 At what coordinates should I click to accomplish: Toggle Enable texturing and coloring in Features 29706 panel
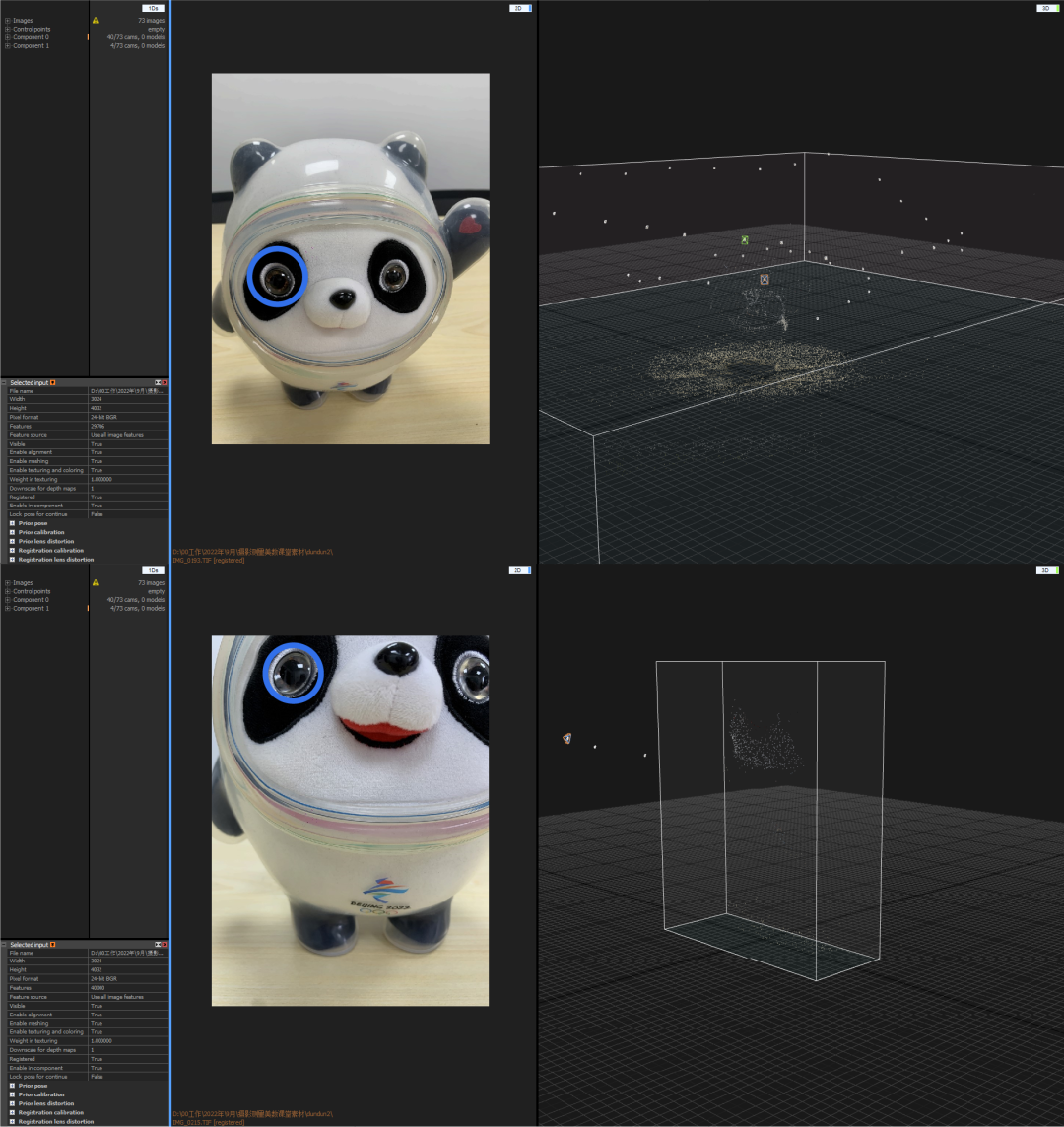[129, 470]
